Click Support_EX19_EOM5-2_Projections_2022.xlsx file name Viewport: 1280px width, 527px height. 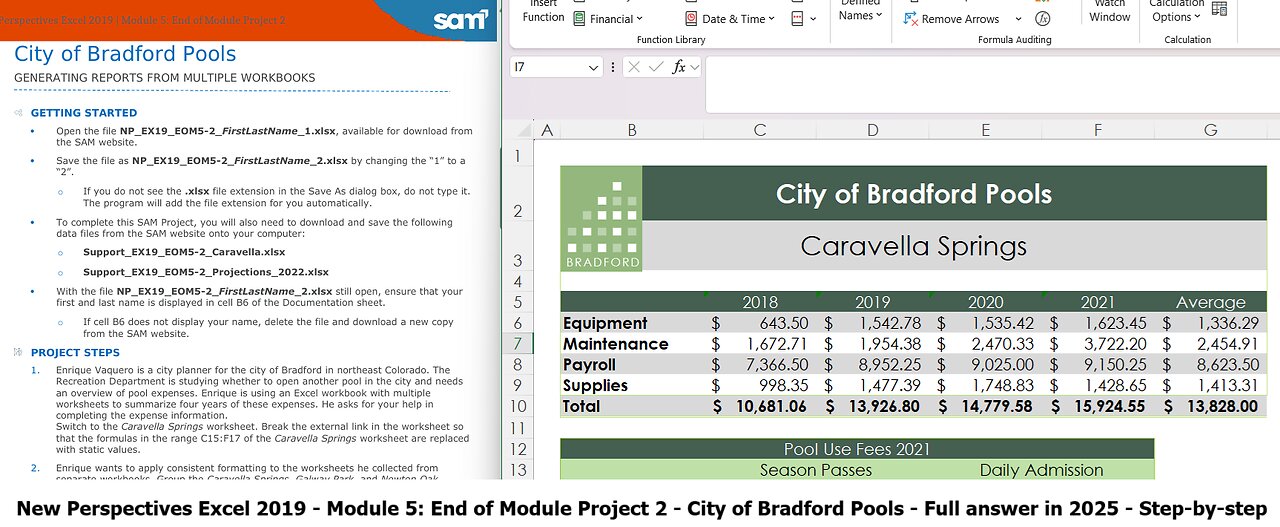[x=206, y=272]
